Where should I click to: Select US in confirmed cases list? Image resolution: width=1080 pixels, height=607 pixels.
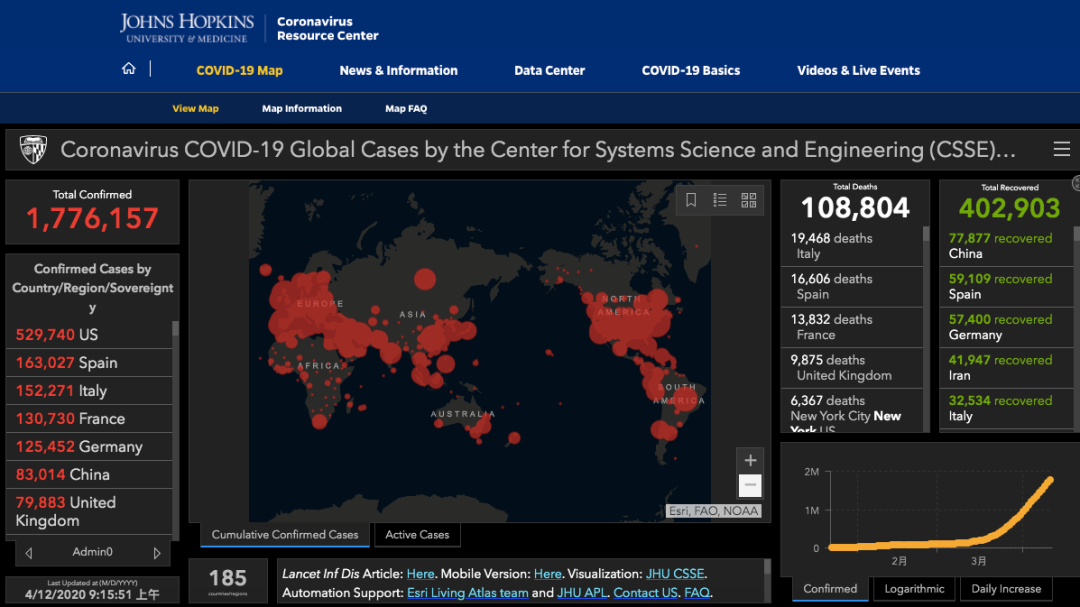click(57, 335)
